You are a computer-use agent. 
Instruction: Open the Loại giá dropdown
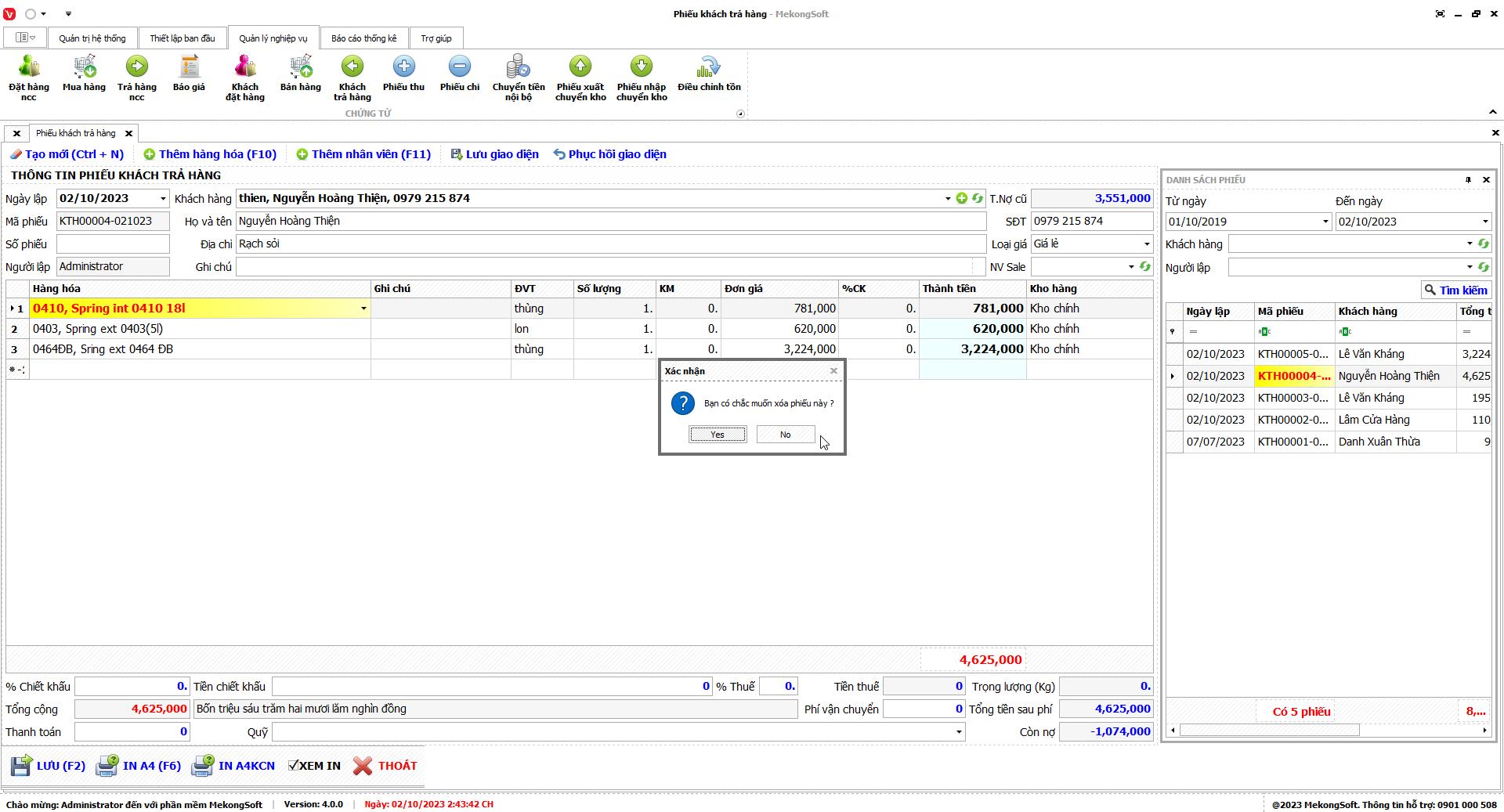pyautogui.click(x=1147, y=244)
